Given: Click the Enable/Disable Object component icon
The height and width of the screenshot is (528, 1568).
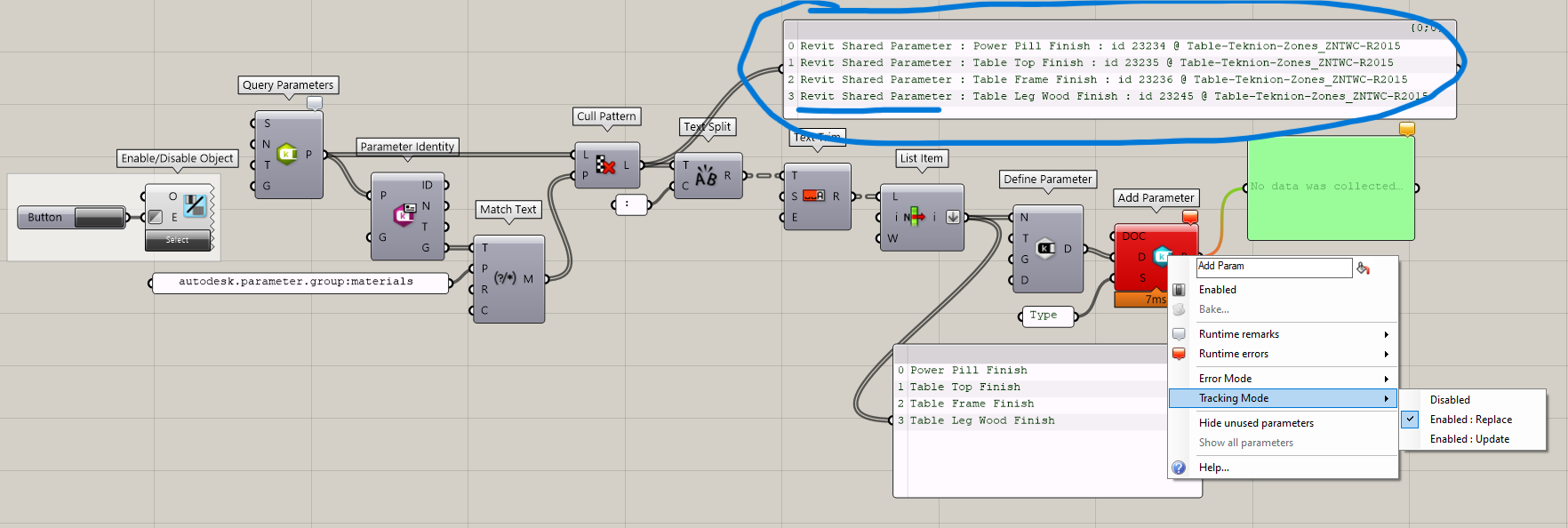Looking at the screenshot, I should coord(195,206).
